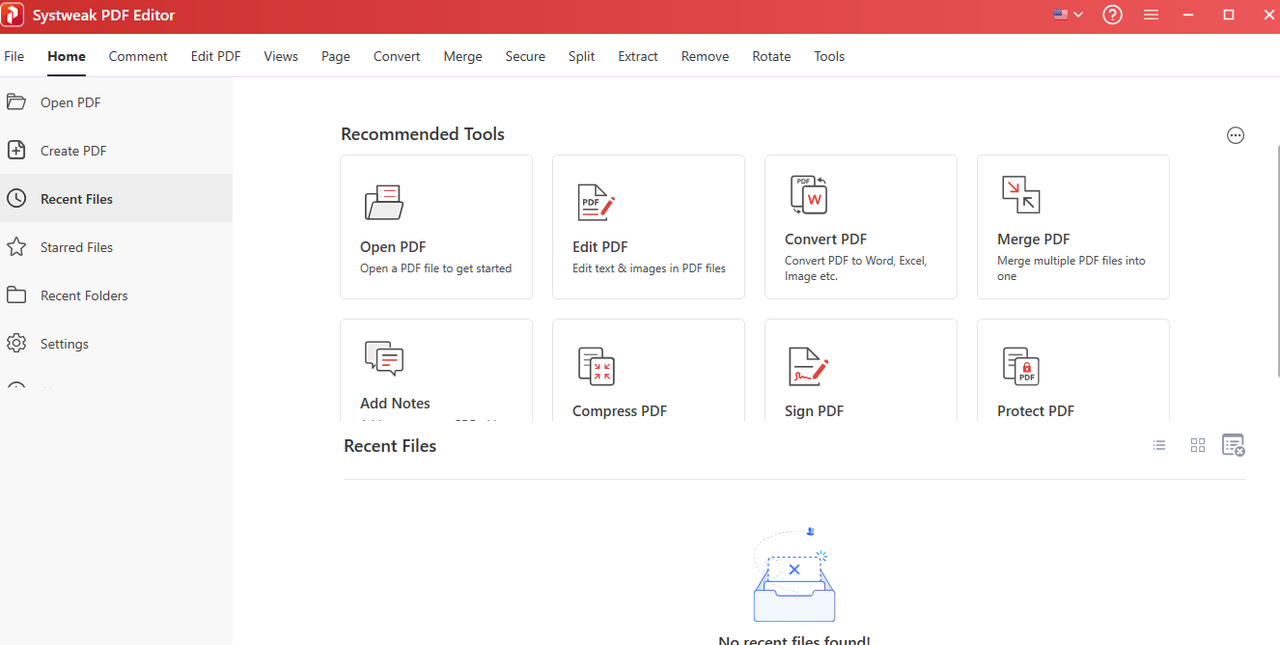Click 'Edit text & images in PDF files' text
This screenshot has height=645, width=1280.
[649, 268]
